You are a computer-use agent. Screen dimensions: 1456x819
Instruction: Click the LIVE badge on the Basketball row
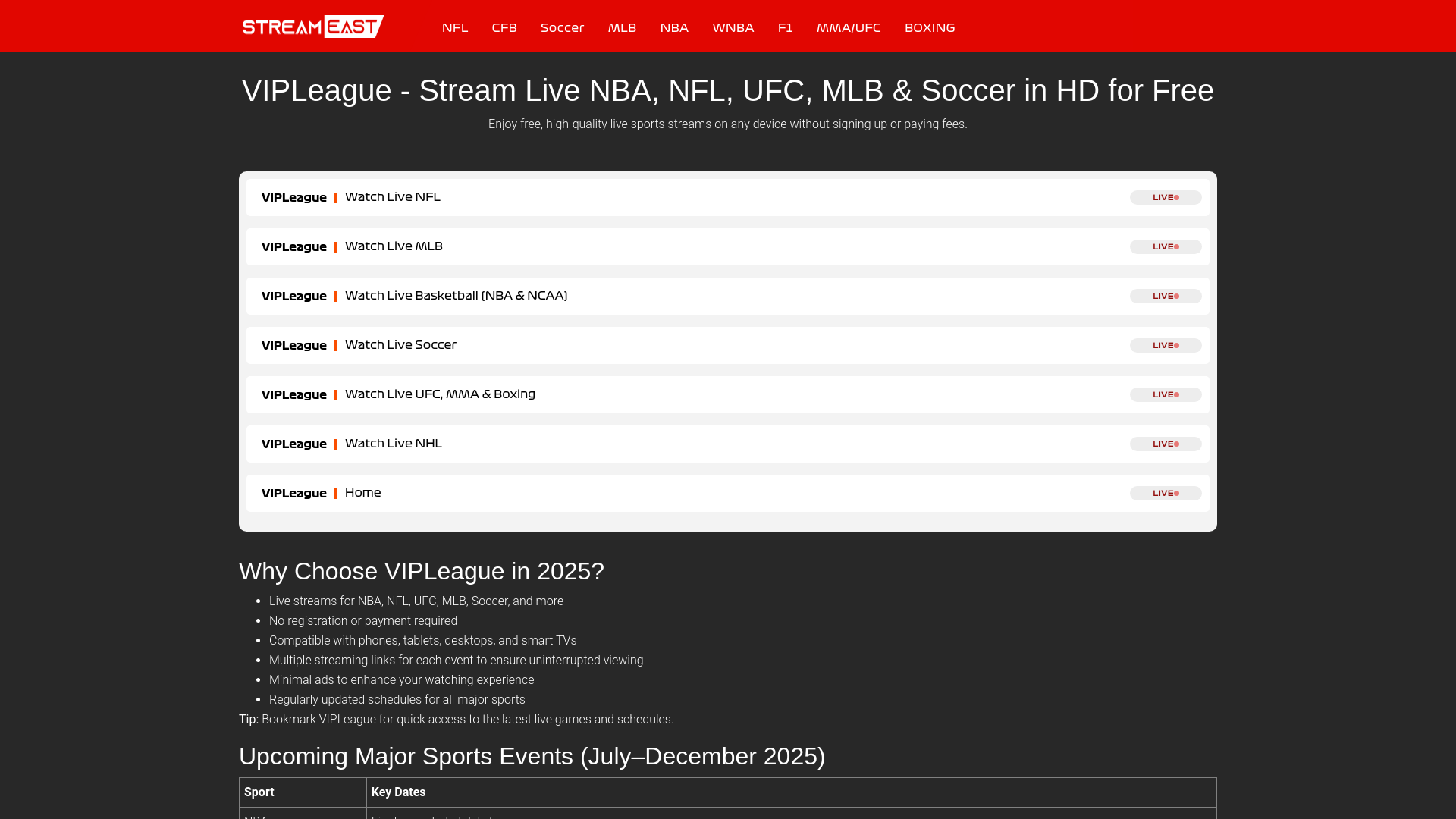click(x=1165, y=296)
